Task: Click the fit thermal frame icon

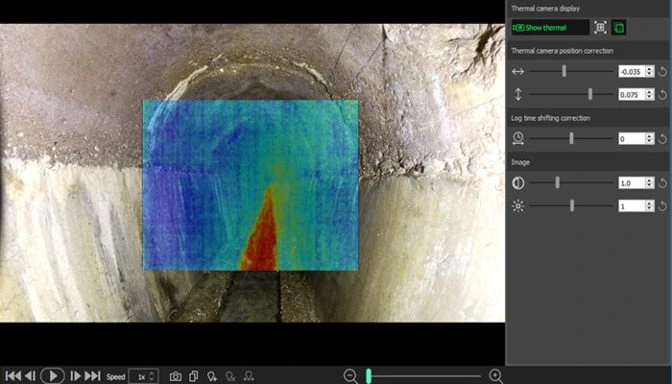Action: click(x=600, y=28)
